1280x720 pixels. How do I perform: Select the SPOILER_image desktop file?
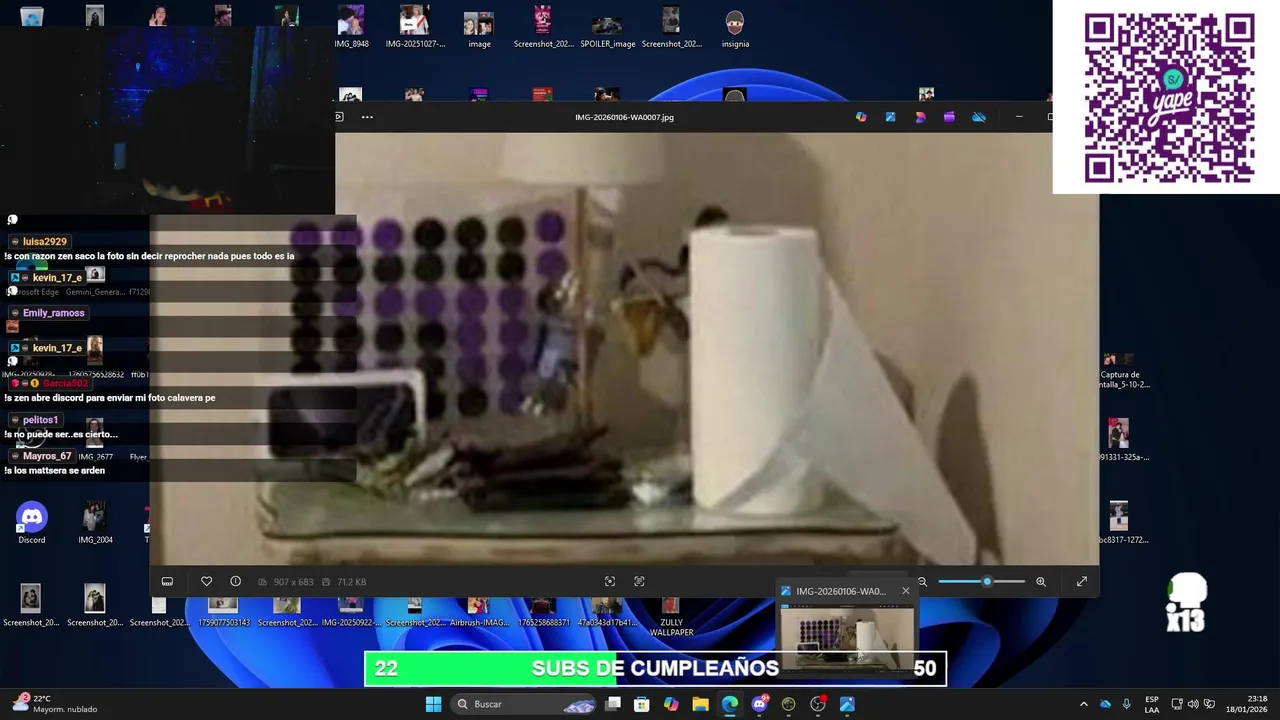(x=607, y=30)
